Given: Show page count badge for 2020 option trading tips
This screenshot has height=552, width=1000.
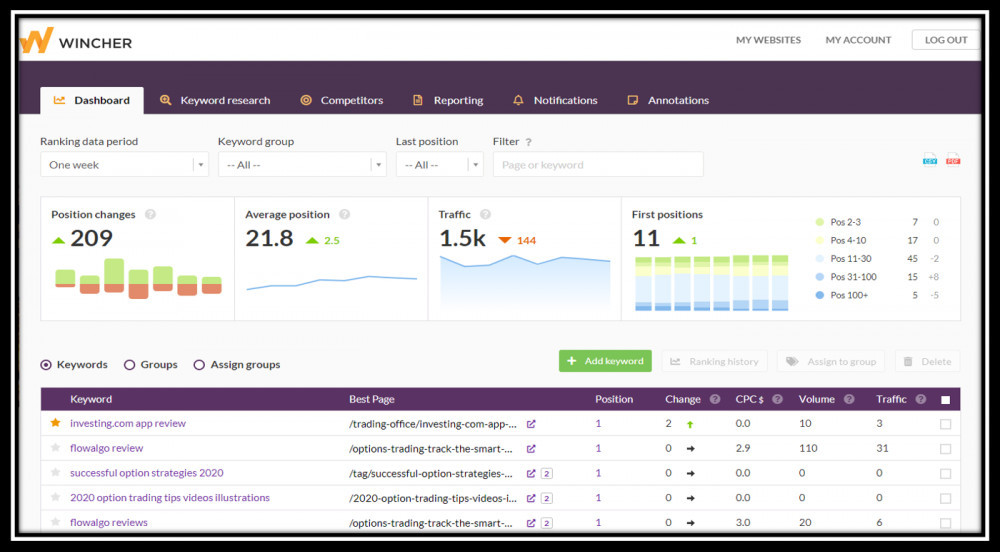Looking at the screenshot, I should click(x=547, y=498).
